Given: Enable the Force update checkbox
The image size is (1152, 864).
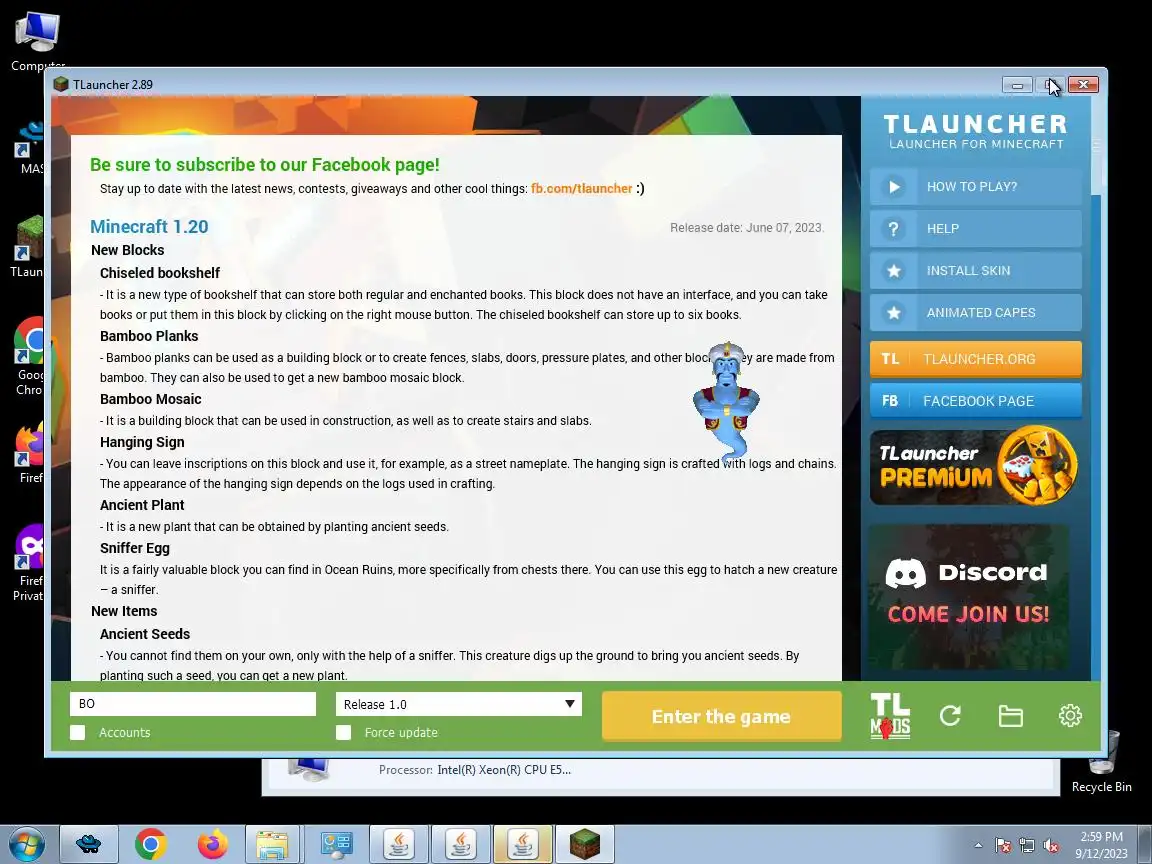Looking at the screenshot, I should click(x=343, y=732).
